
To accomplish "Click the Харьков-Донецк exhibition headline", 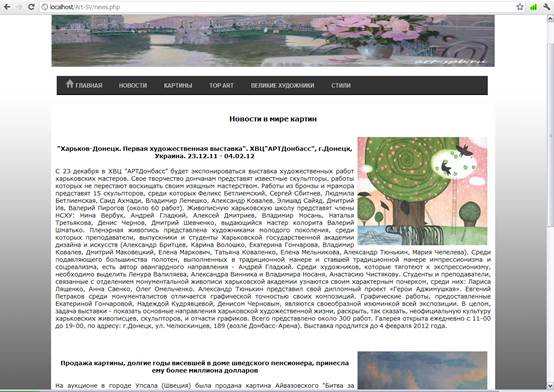I will [x=205, y=152].
